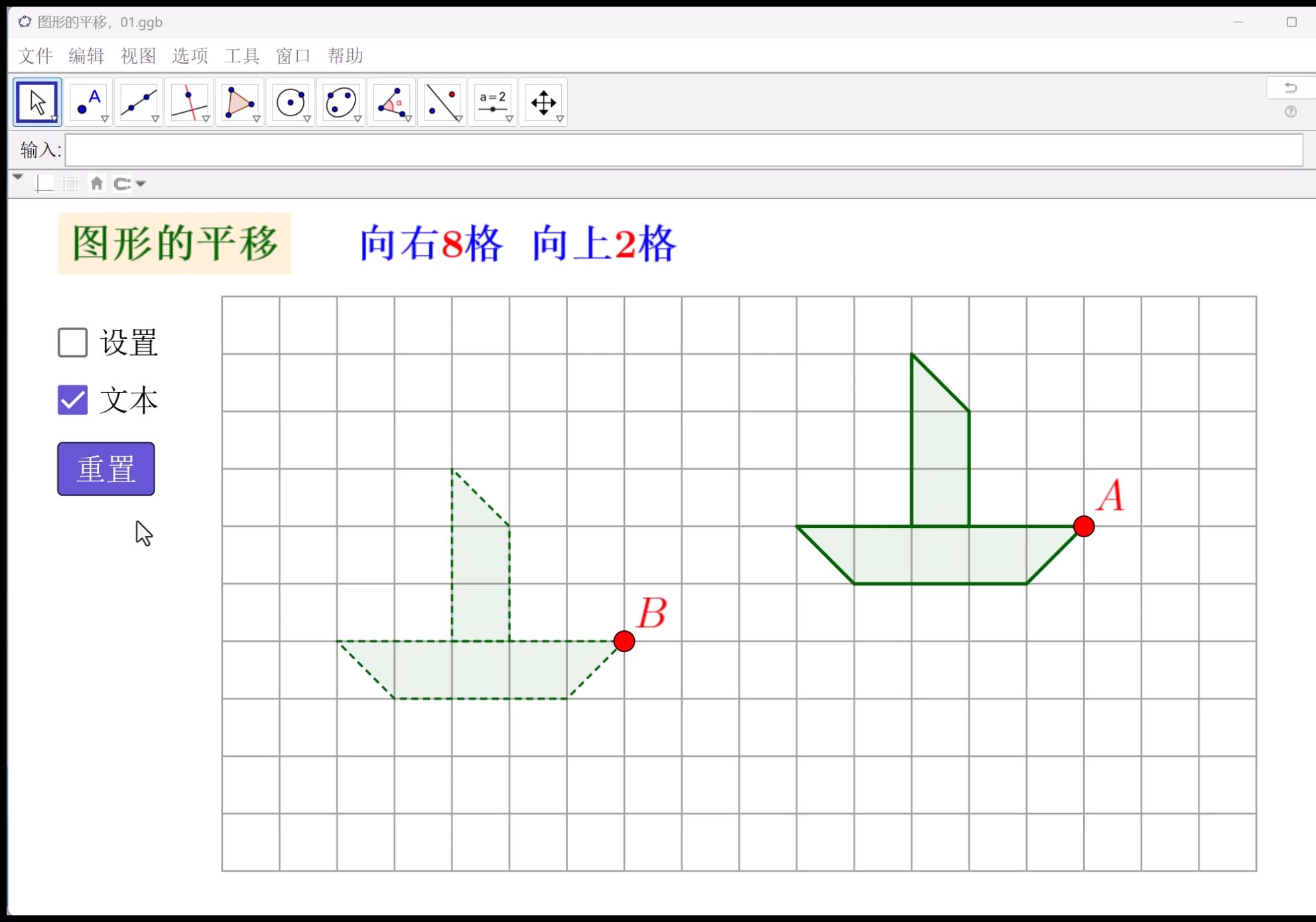Expand the Circle tool dropdown arrow

pos(307,119)
